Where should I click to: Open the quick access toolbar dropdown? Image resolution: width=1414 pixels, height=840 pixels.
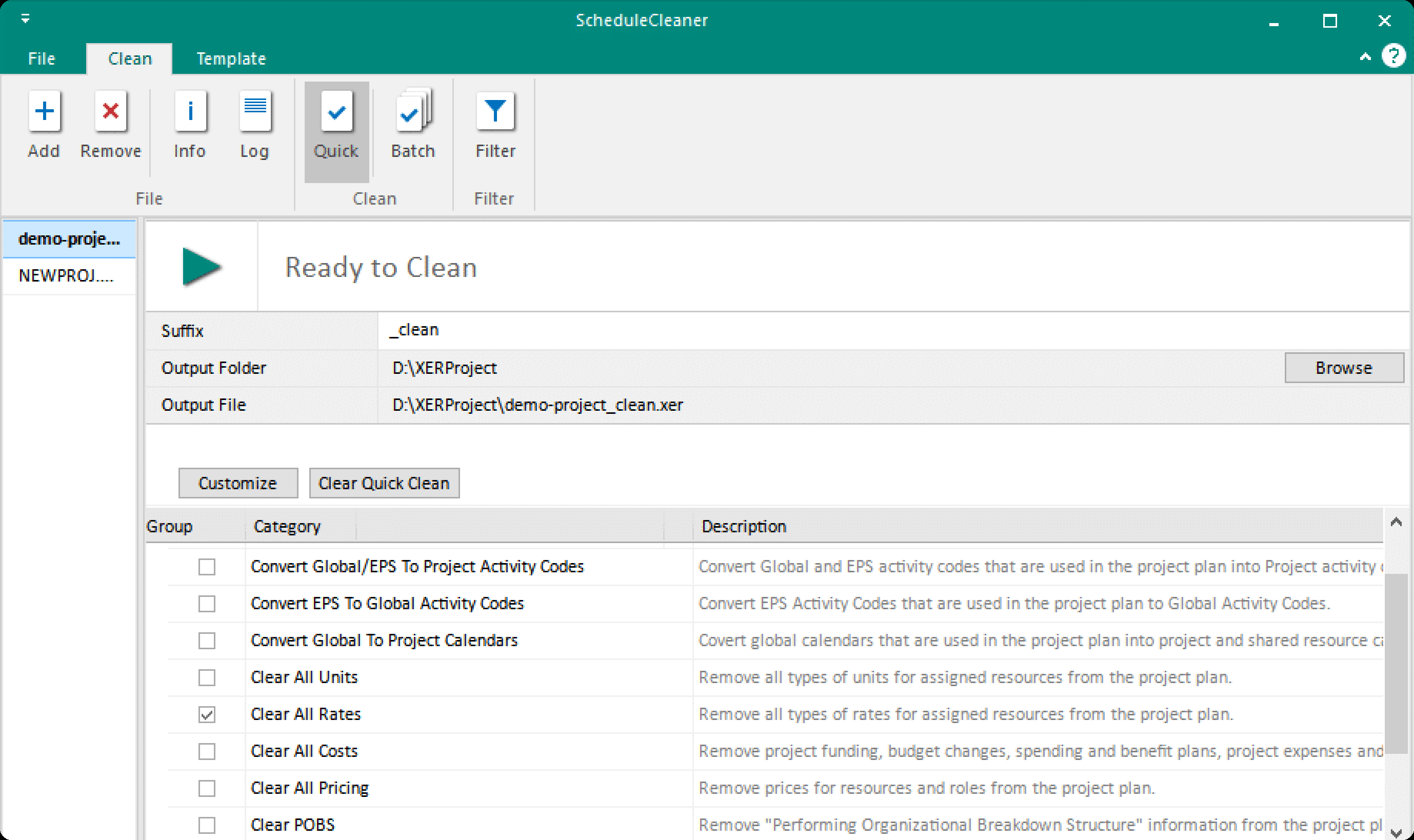26,19
